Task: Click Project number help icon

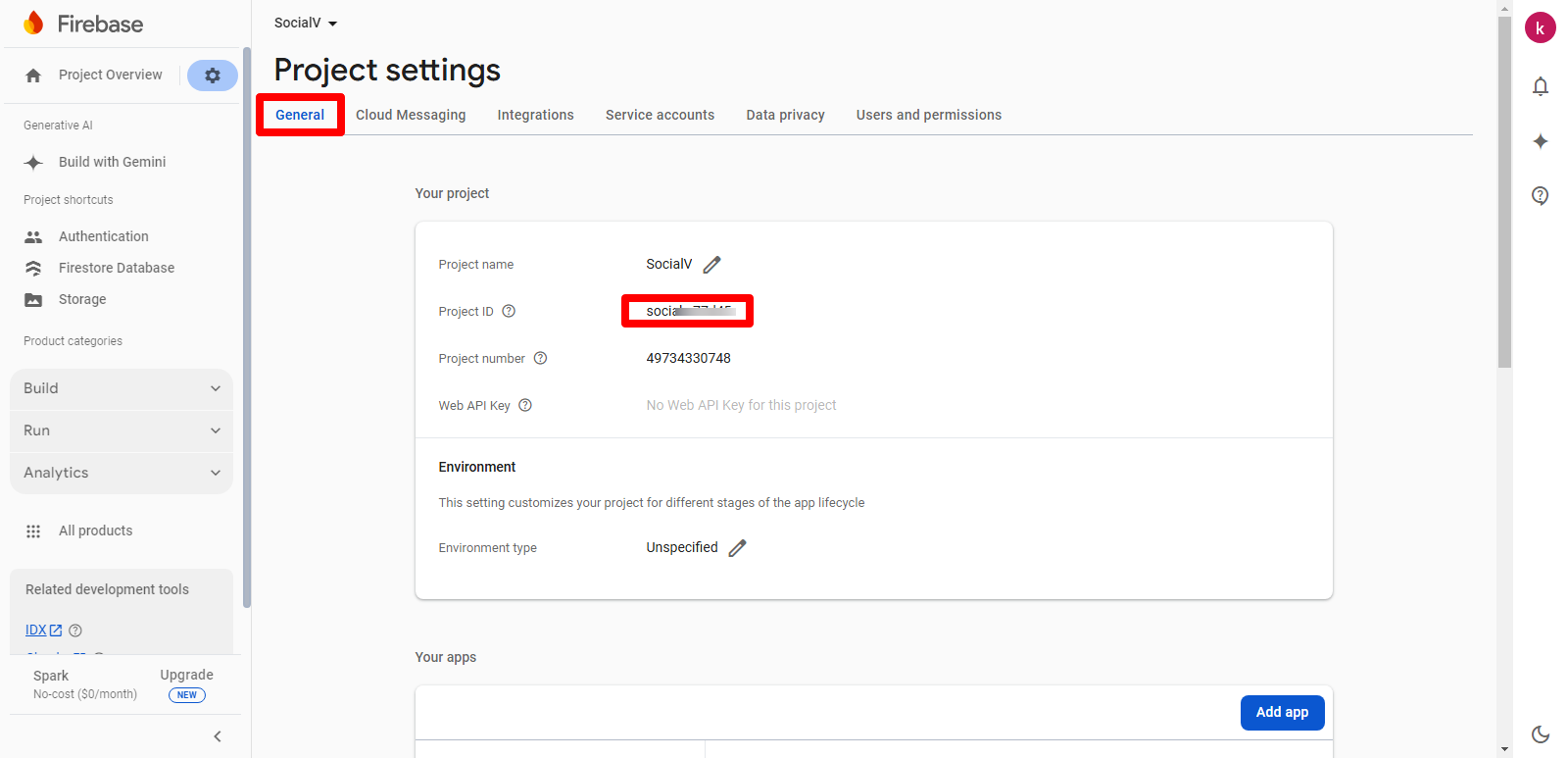Action: click(540, 359)
